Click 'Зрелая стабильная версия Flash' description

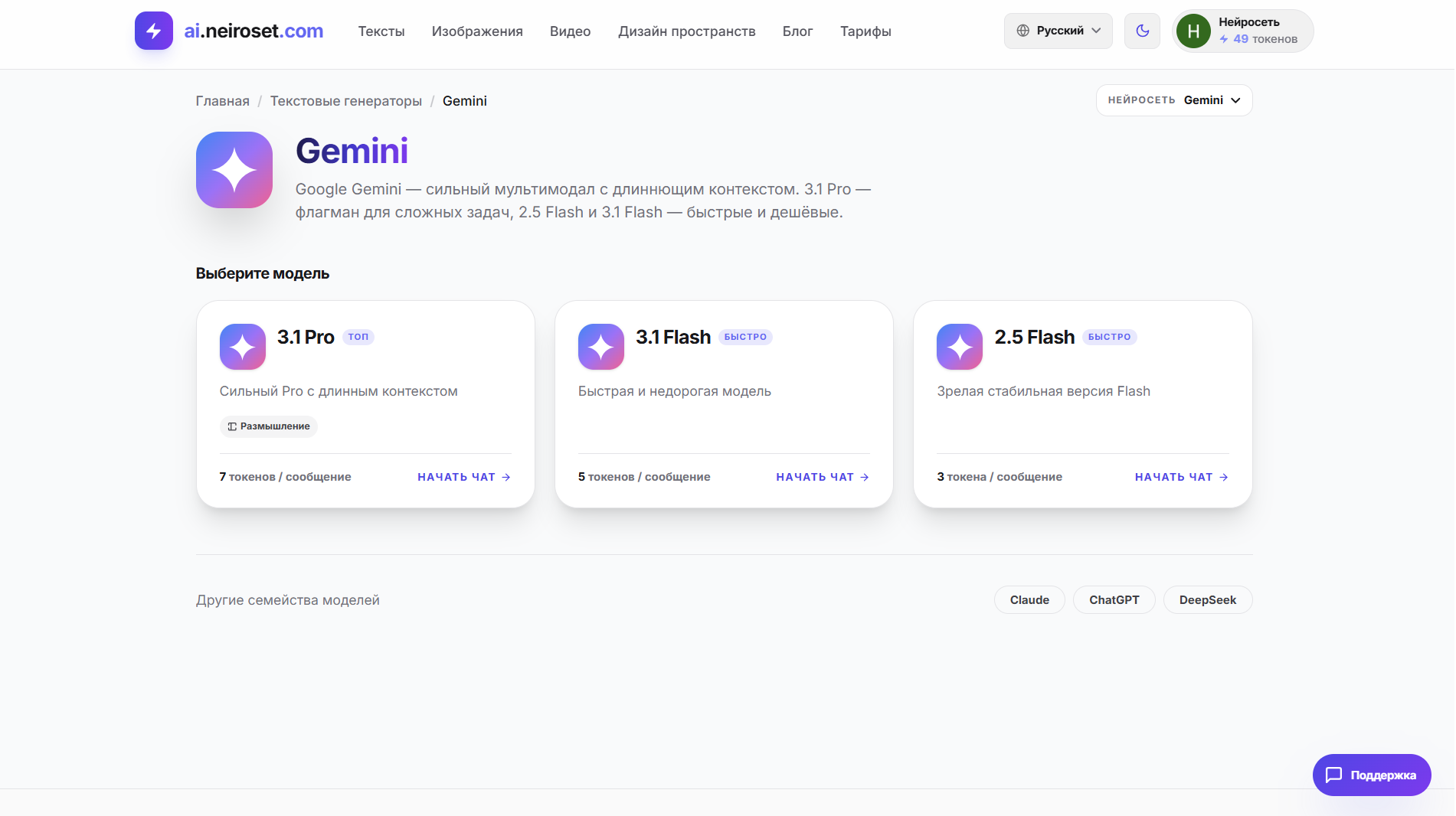pyautogui.click(x=1043, y=391)
